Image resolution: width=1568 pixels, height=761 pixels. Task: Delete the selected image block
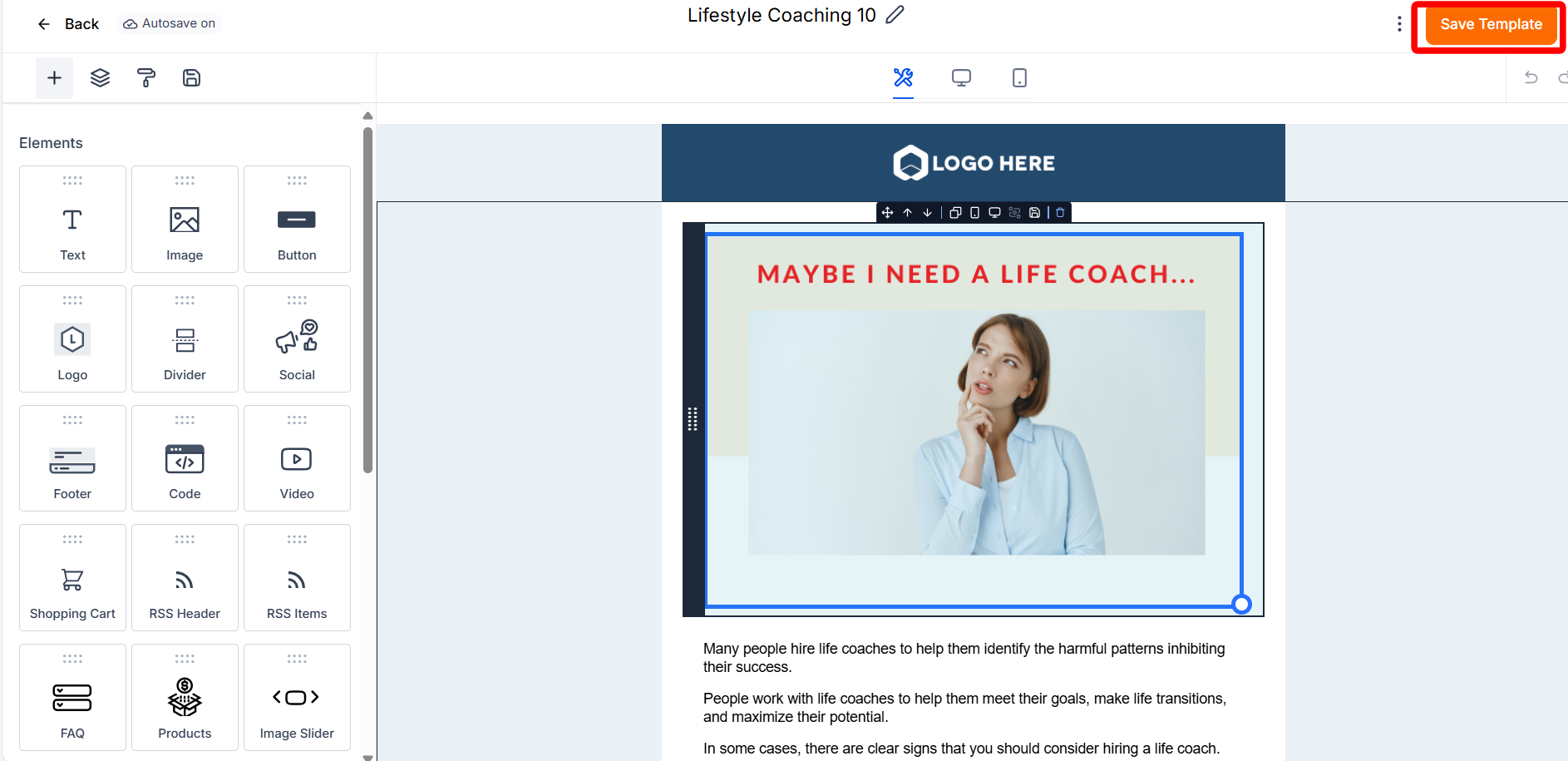coord(1060,213)
